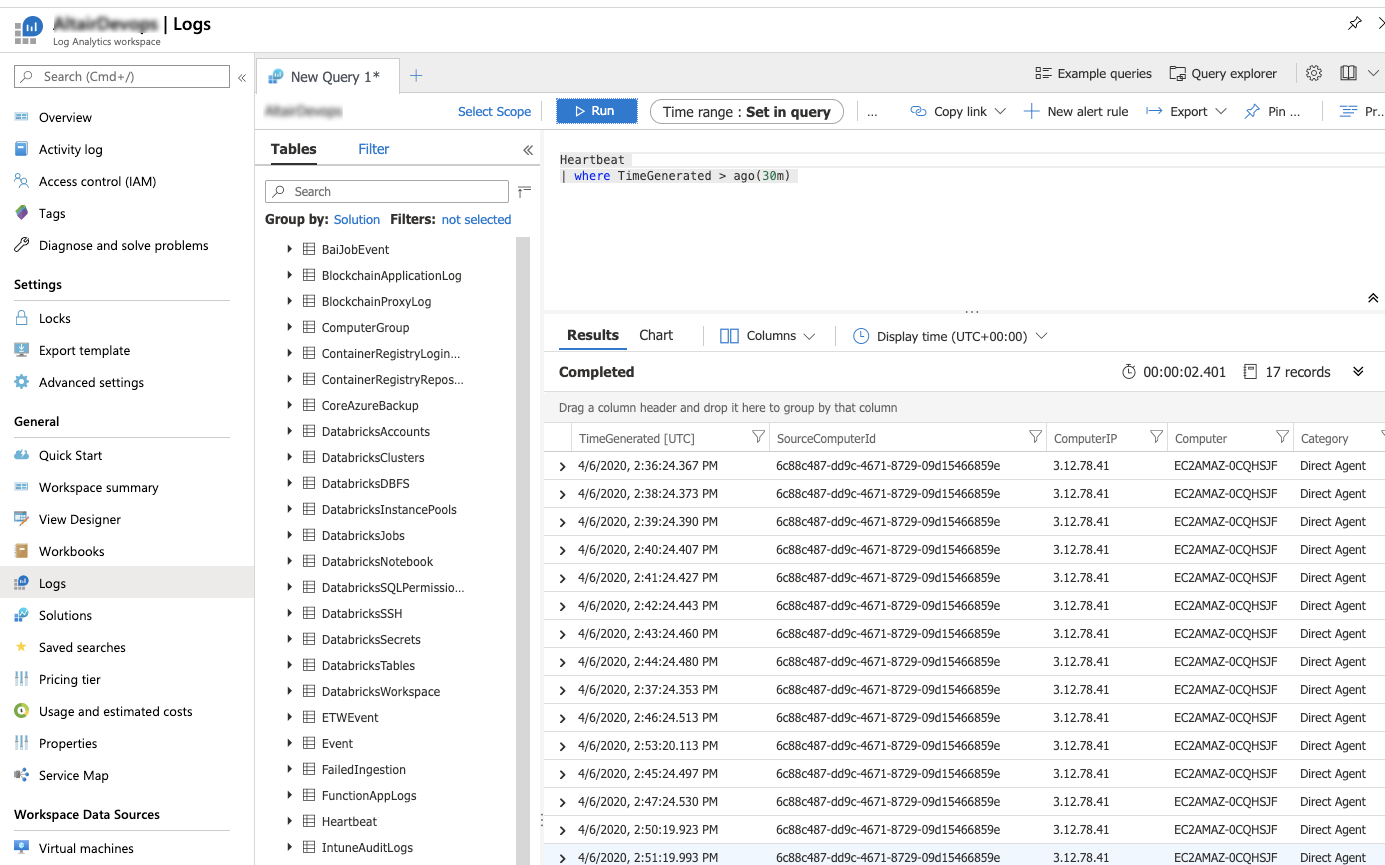Select the New Query 1 tab
Screen dimensions: 1385x865
326,77
